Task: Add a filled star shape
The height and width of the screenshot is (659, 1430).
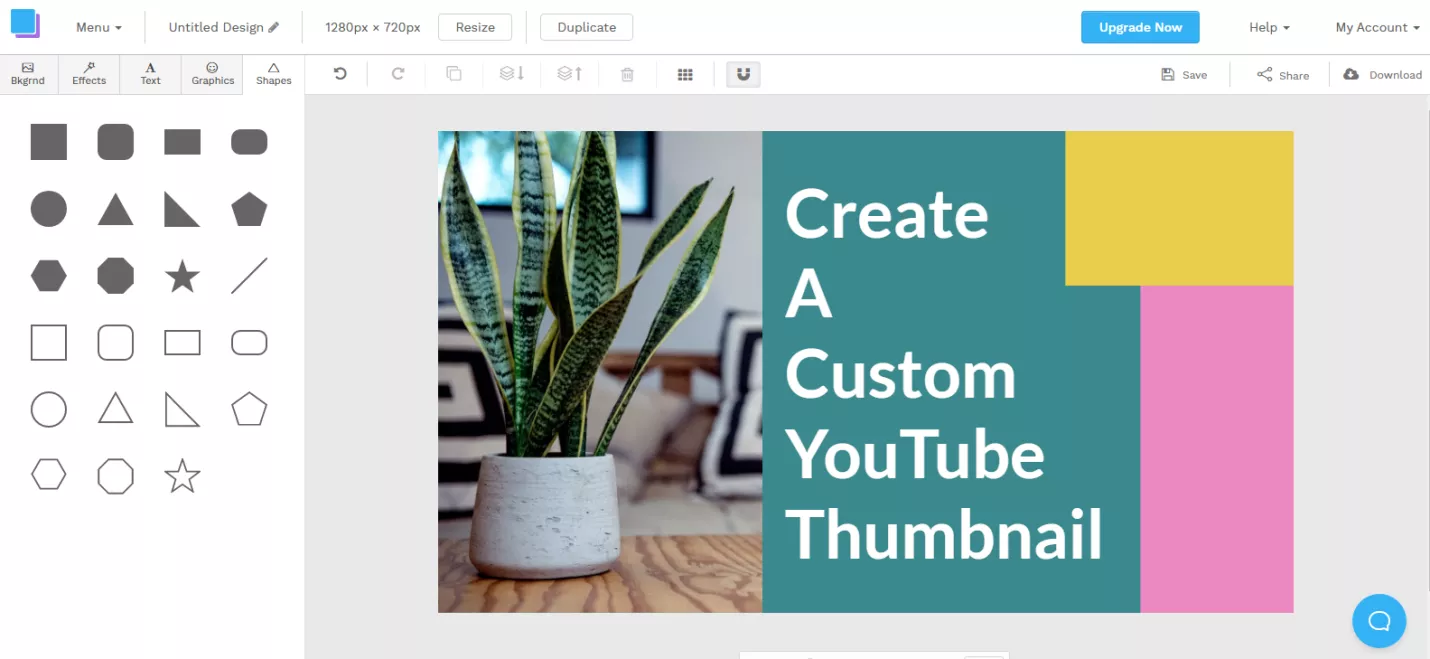Action: click(182, 275)
